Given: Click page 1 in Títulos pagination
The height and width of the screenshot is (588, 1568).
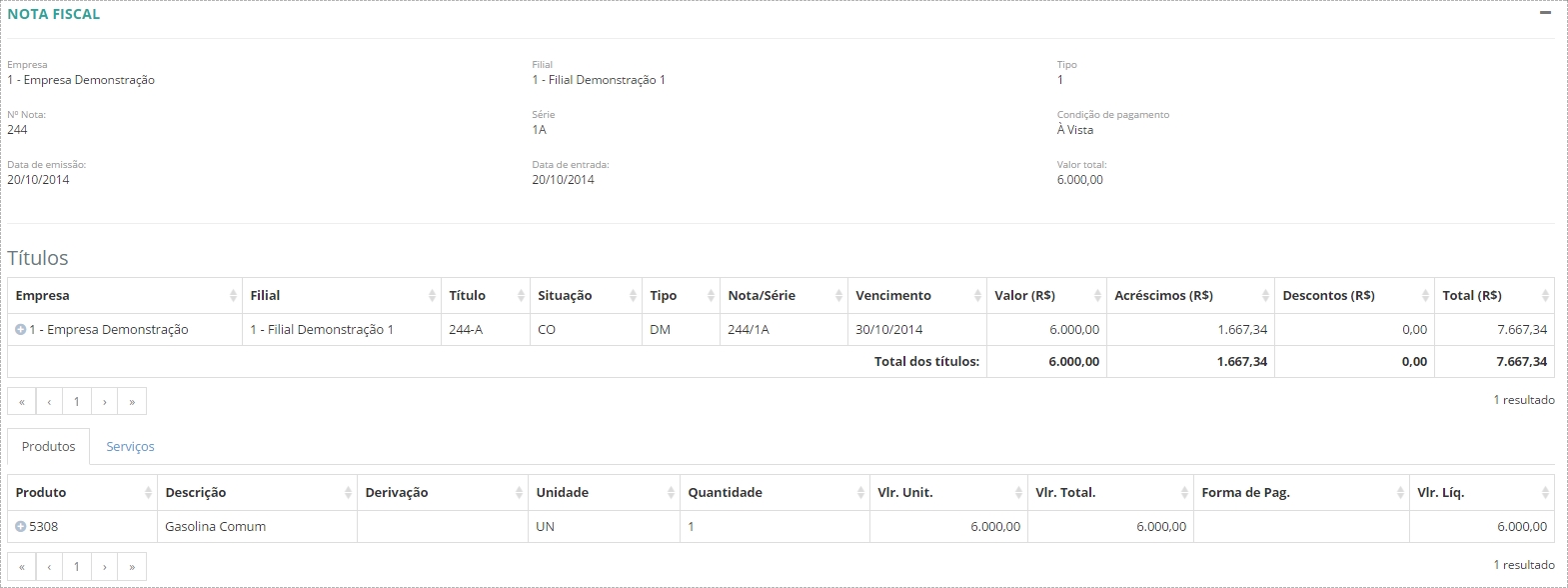Looking at the screenshot, I should (77, 402).
